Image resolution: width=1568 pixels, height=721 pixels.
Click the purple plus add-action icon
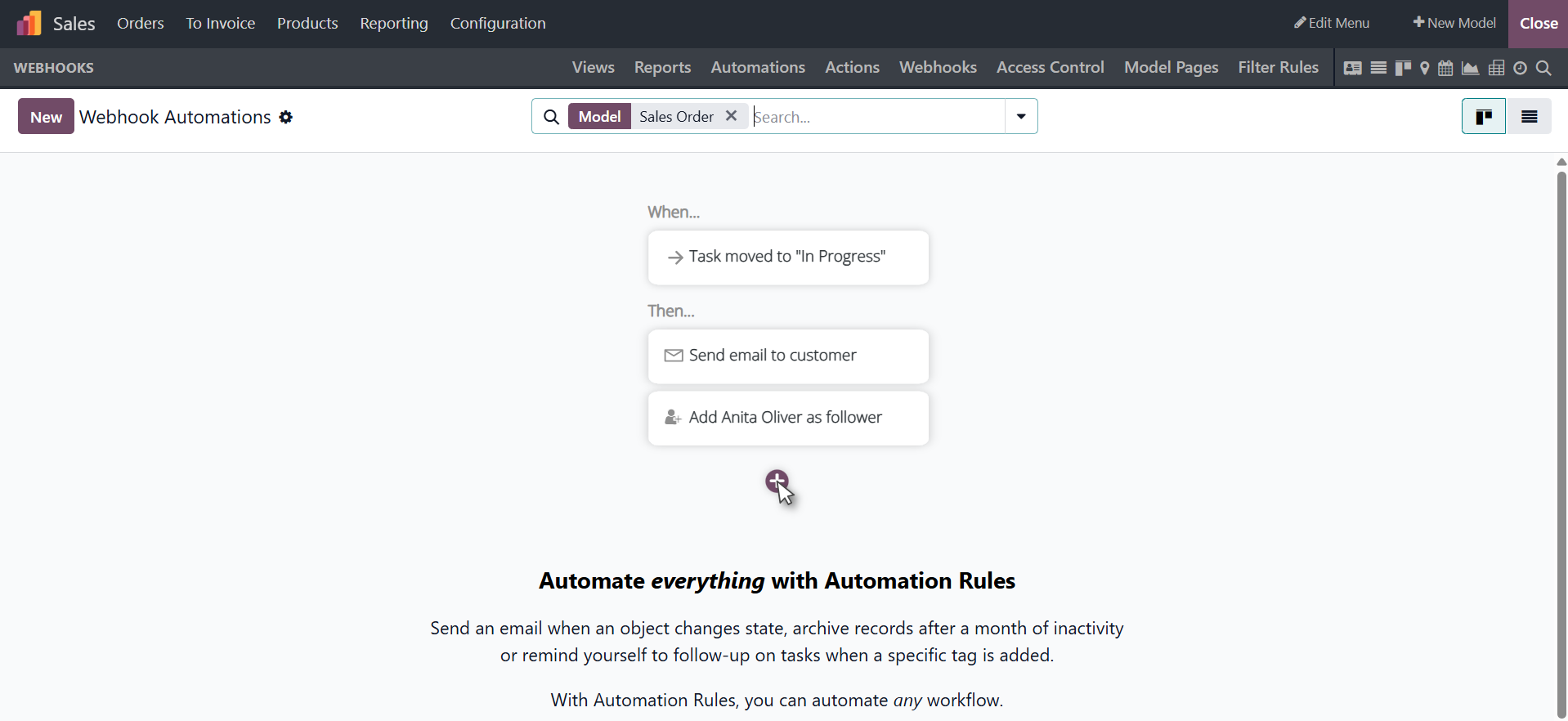pyautogui.click(x=777, y=481)
